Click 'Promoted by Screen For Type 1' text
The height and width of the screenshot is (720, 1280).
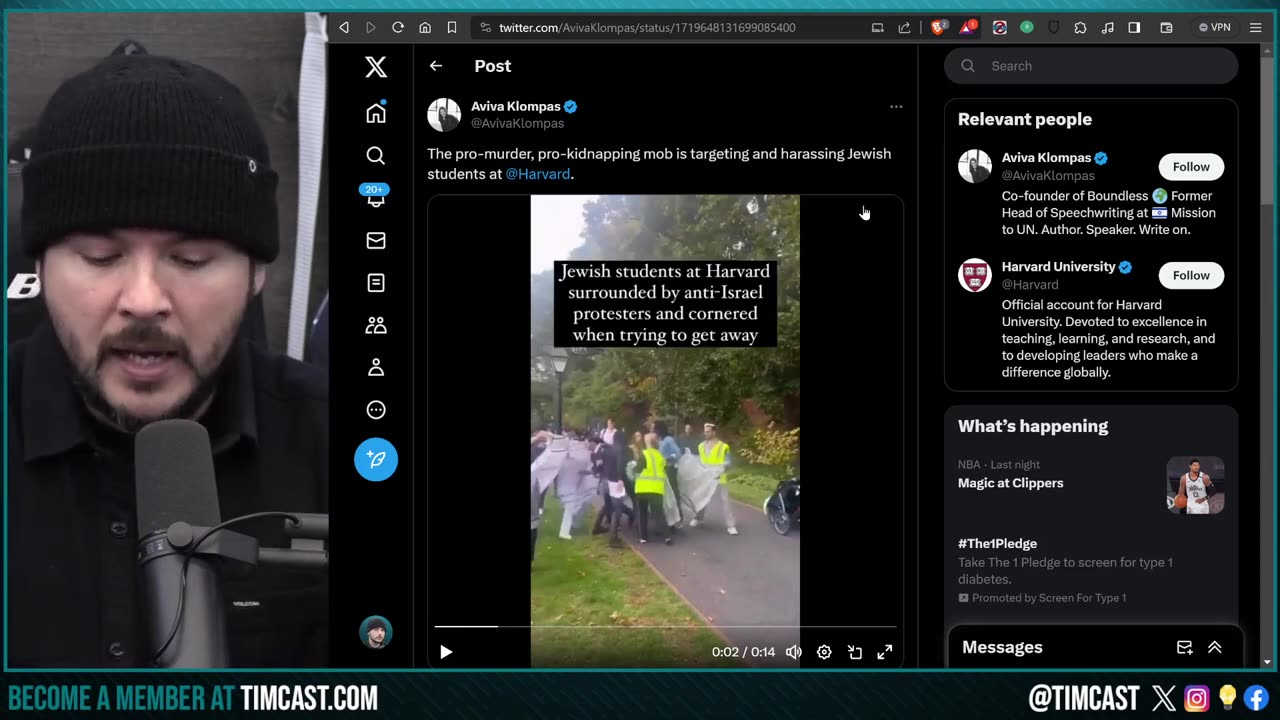pos(1049,598)
